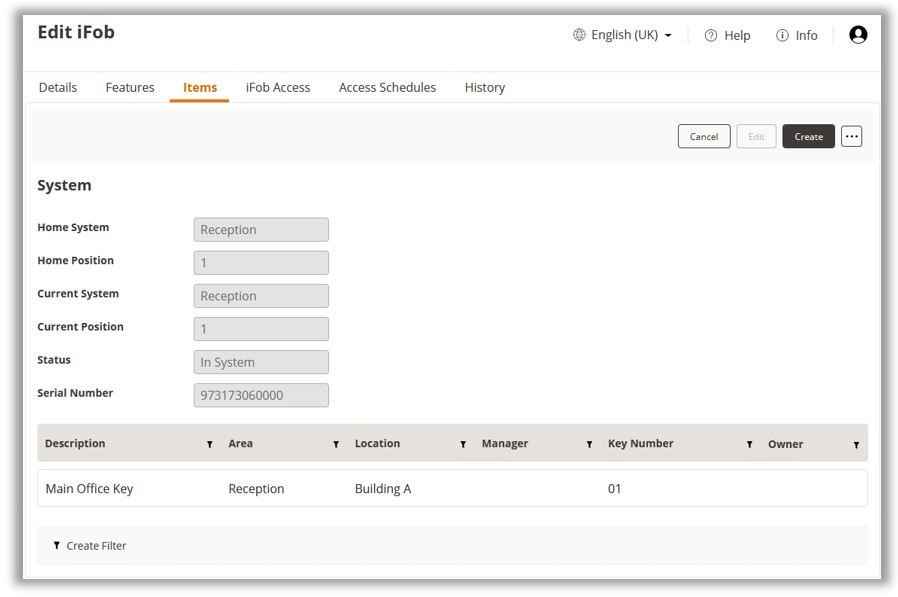Open the Owner column filter icon
Viewport: 898px width, 597px height.
[x=856, y=444]
